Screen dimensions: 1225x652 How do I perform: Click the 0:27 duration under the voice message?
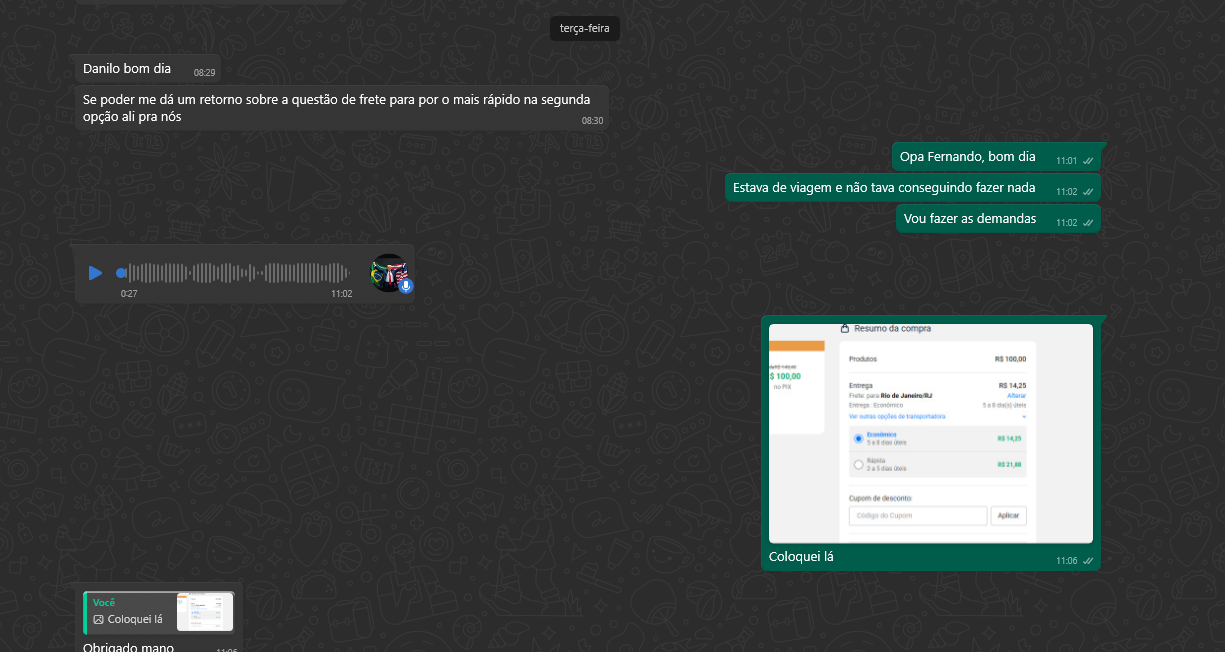[x=129, y=294]
